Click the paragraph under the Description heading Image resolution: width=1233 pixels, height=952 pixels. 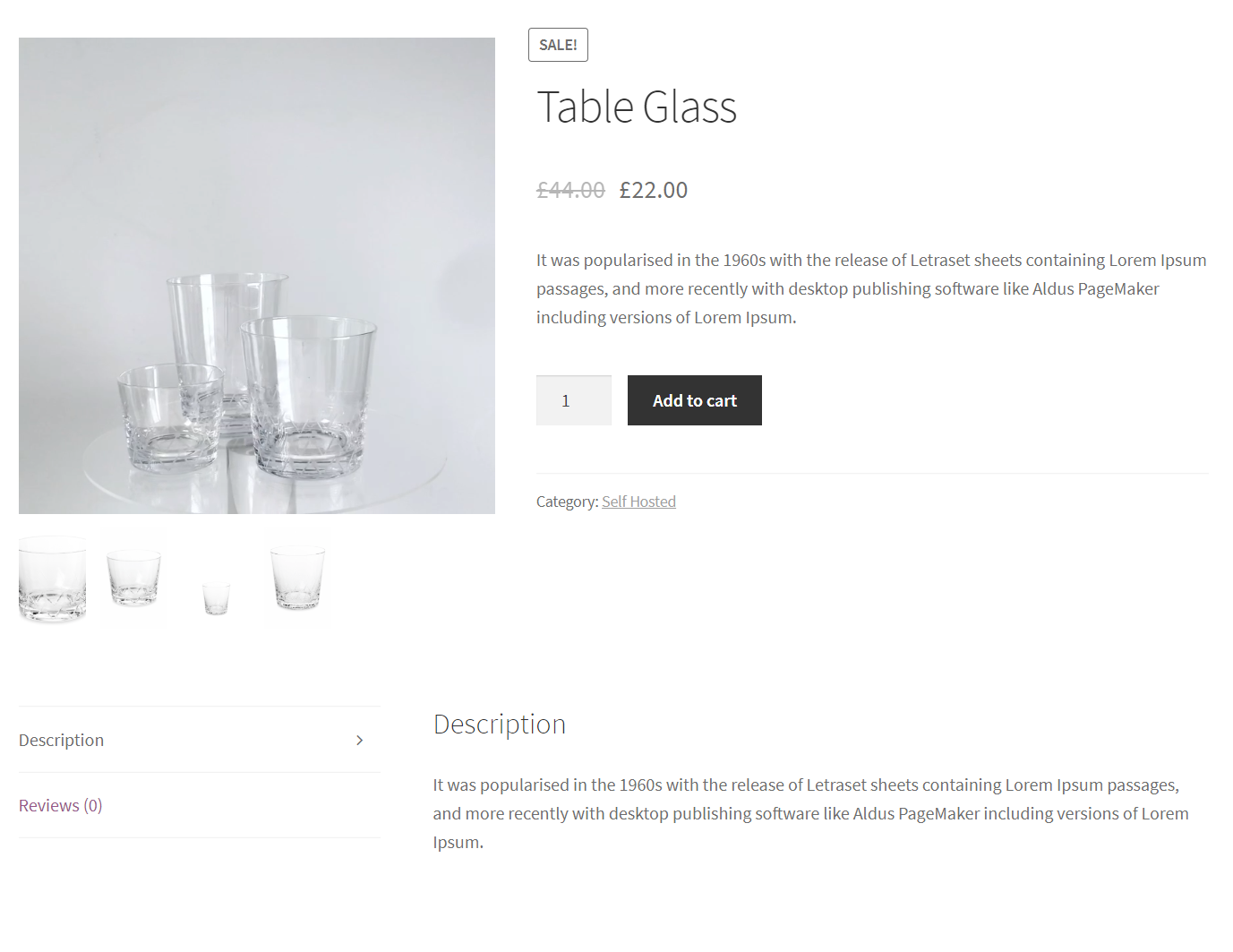click(811, 813)
